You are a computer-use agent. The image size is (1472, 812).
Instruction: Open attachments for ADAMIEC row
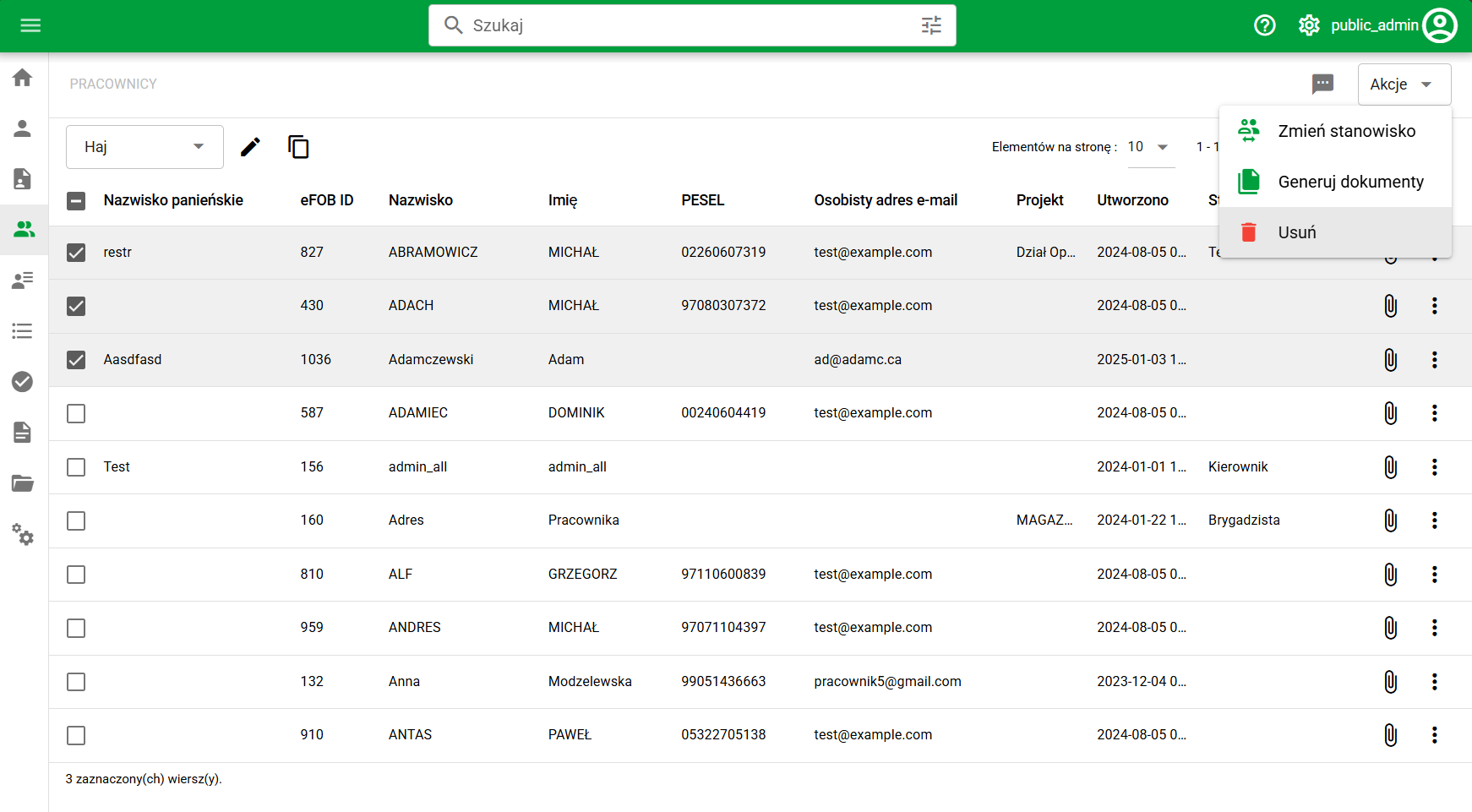click(1390, 413)
